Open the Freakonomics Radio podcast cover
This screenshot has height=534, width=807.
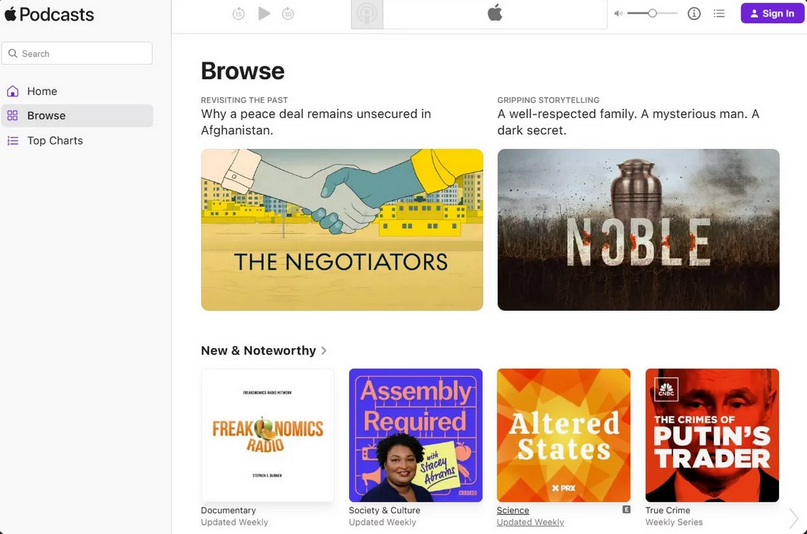tap(268, 435)
